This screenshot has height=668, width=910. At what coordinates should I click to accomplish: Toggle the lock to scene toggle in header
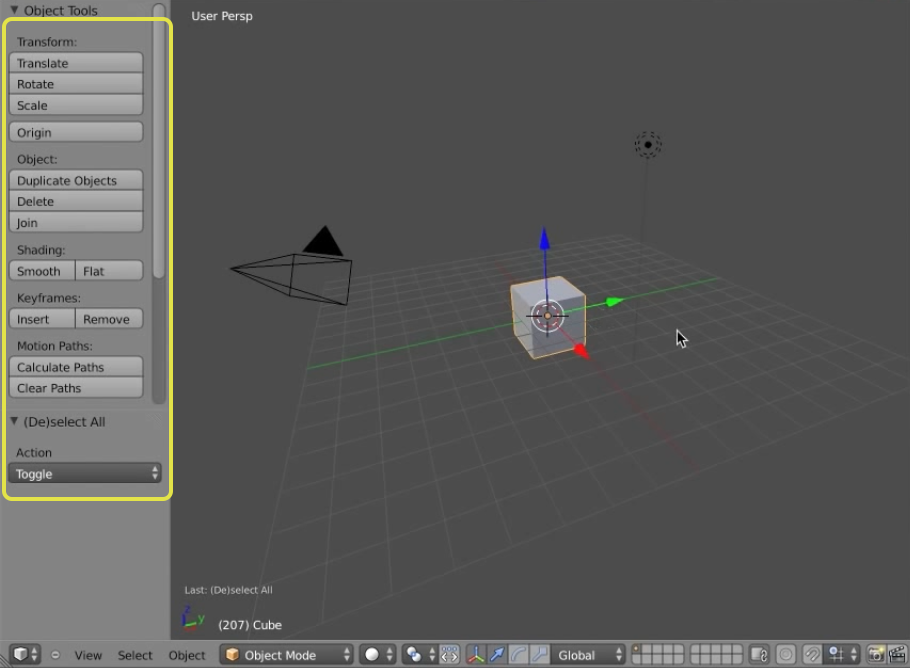pyautogui.click(x=761, y=655)
